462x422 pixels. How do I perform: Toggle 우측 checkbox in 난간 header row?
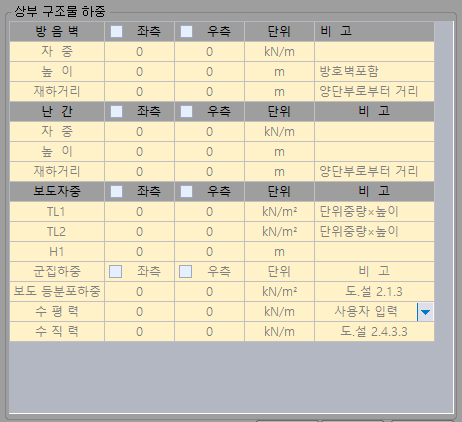[x=186, y=112]
